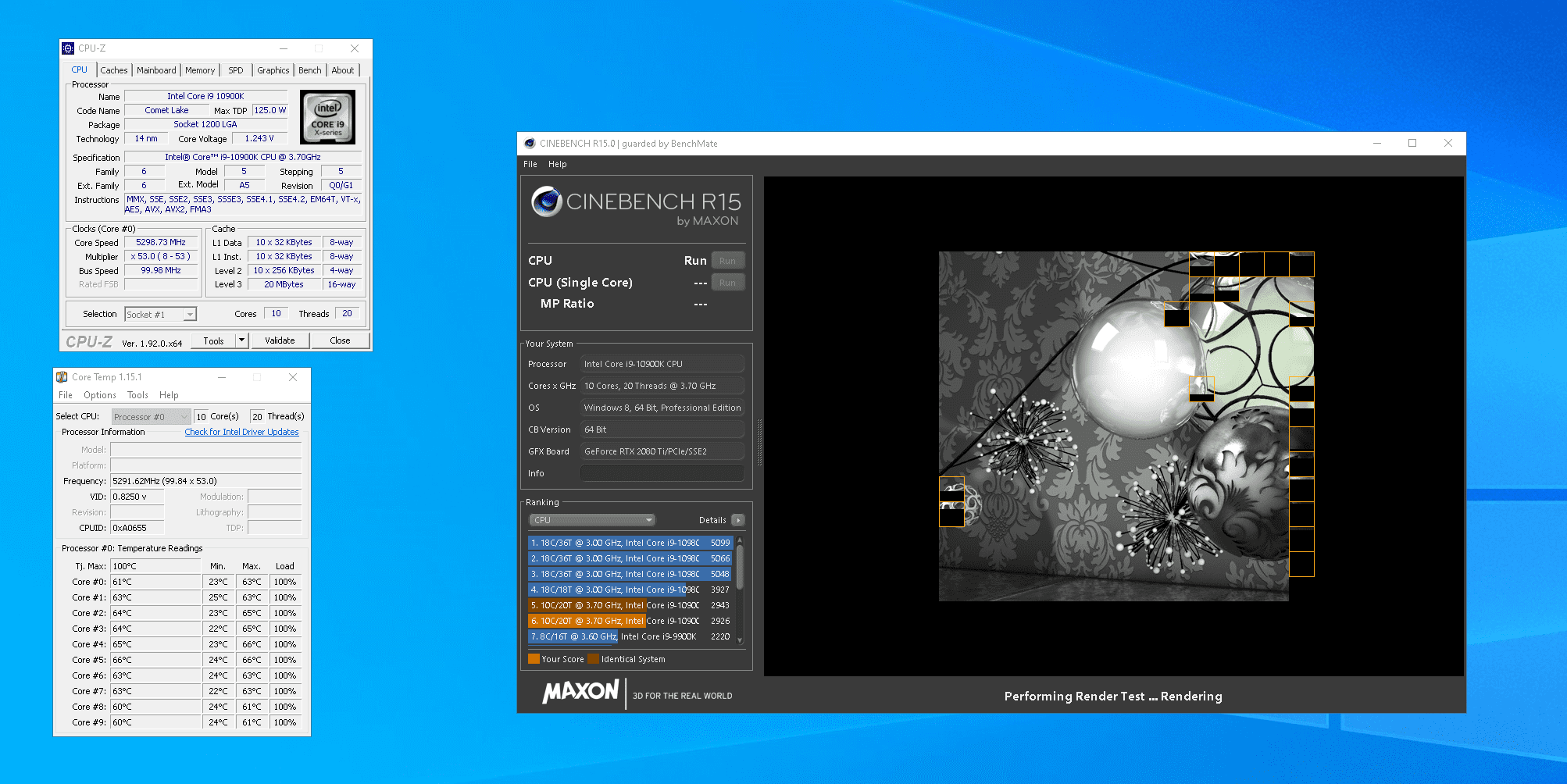This screenshot has height=784, width=1567.
Task: Open the Mainboard tab in CPU-Z
Action: click(x=156, y=70)
